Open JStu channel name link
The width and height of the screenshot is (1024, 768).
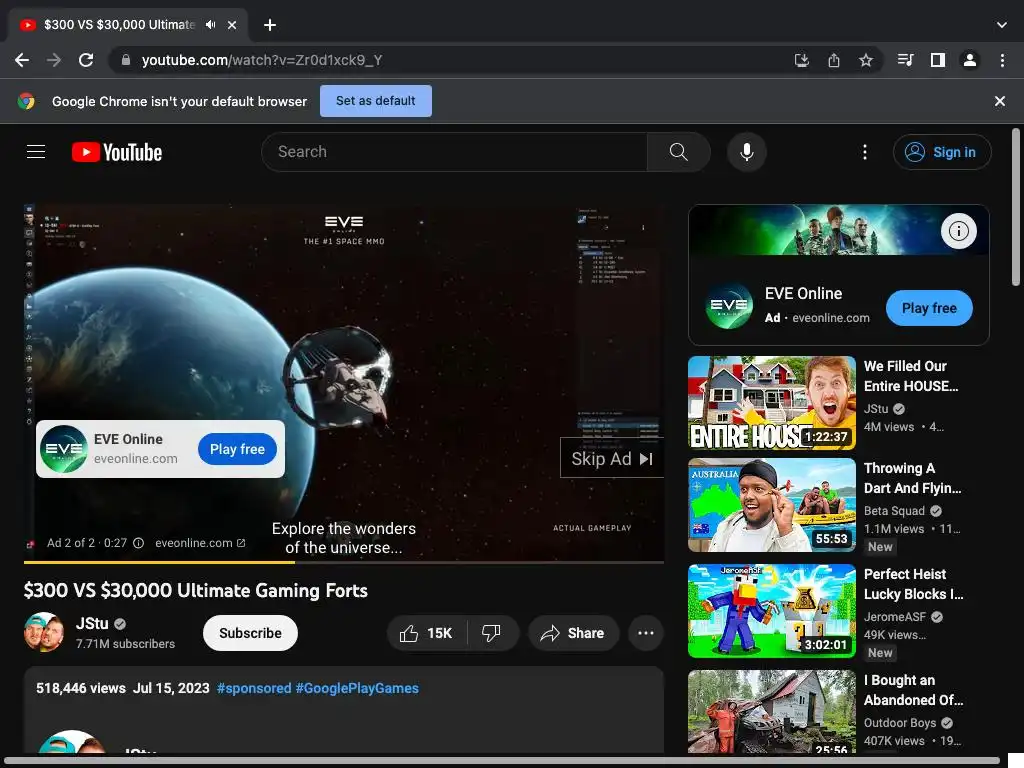(x=92, y=624)
